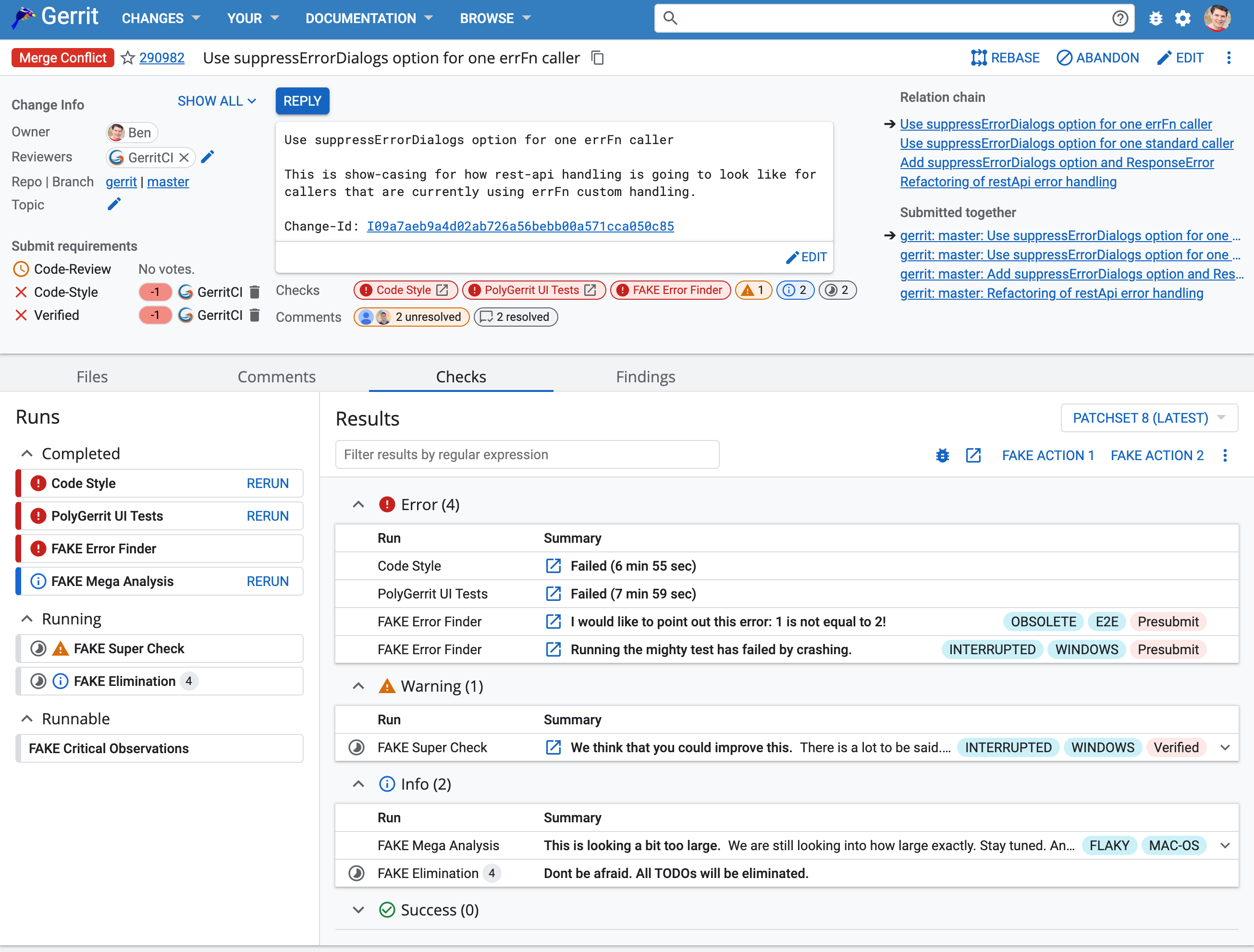The width and height of the screenshot is (1254, 952).
Task: Click the RERUN link for Code Style
Action: pos(267,483)
